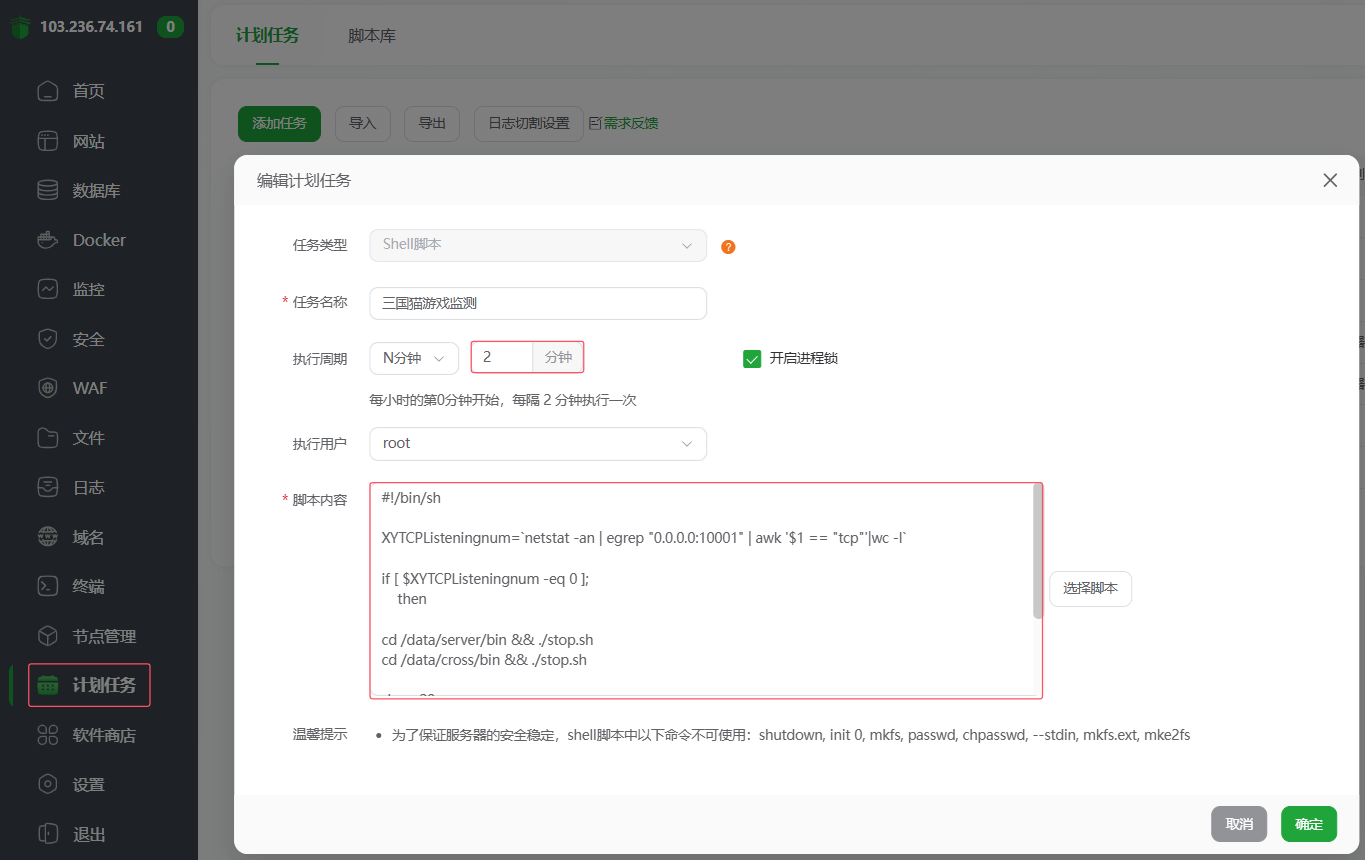Screen dimensions: 1365x860
Task: Click the orange help question mark icon
Action: (728, 247)
